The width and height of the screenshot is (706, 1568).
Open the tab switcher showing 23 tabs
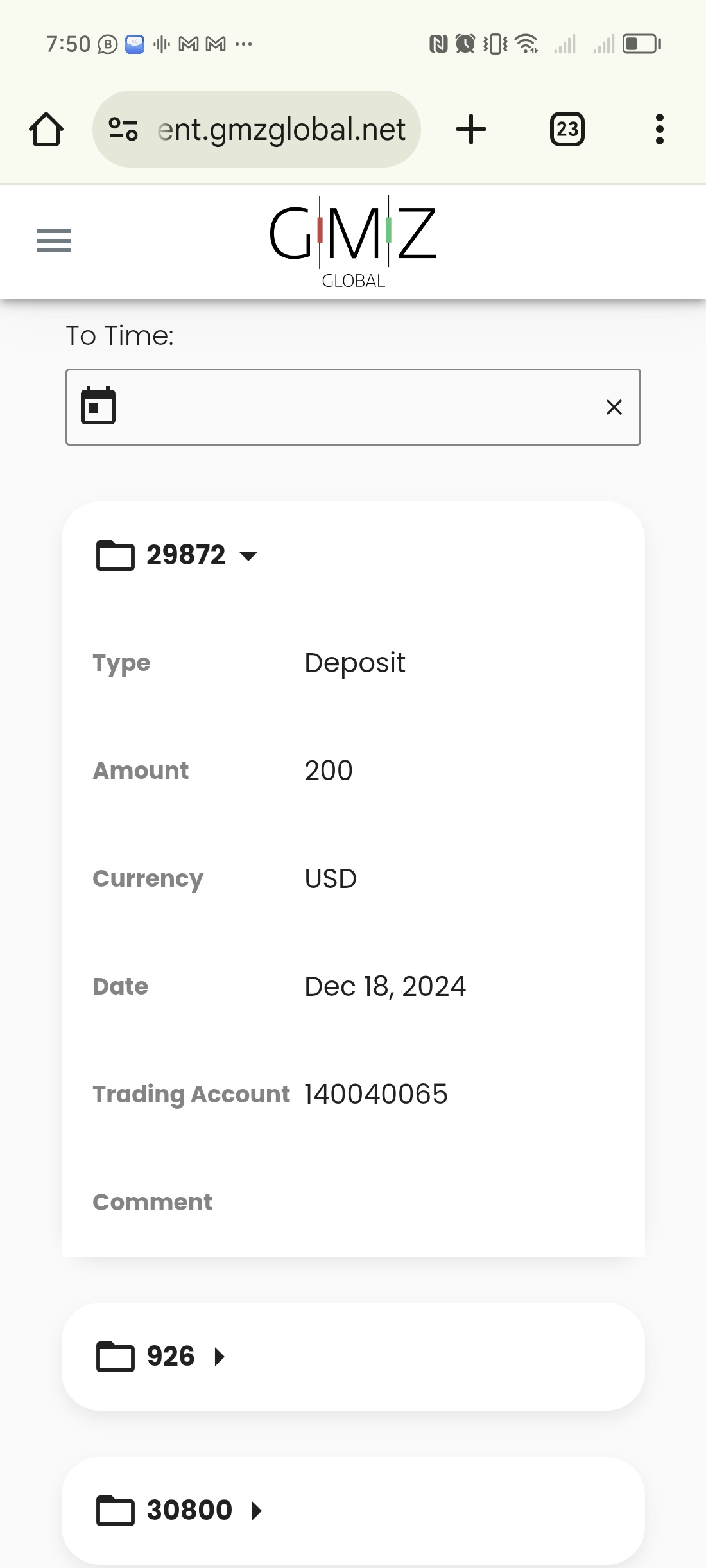(567, 130)
